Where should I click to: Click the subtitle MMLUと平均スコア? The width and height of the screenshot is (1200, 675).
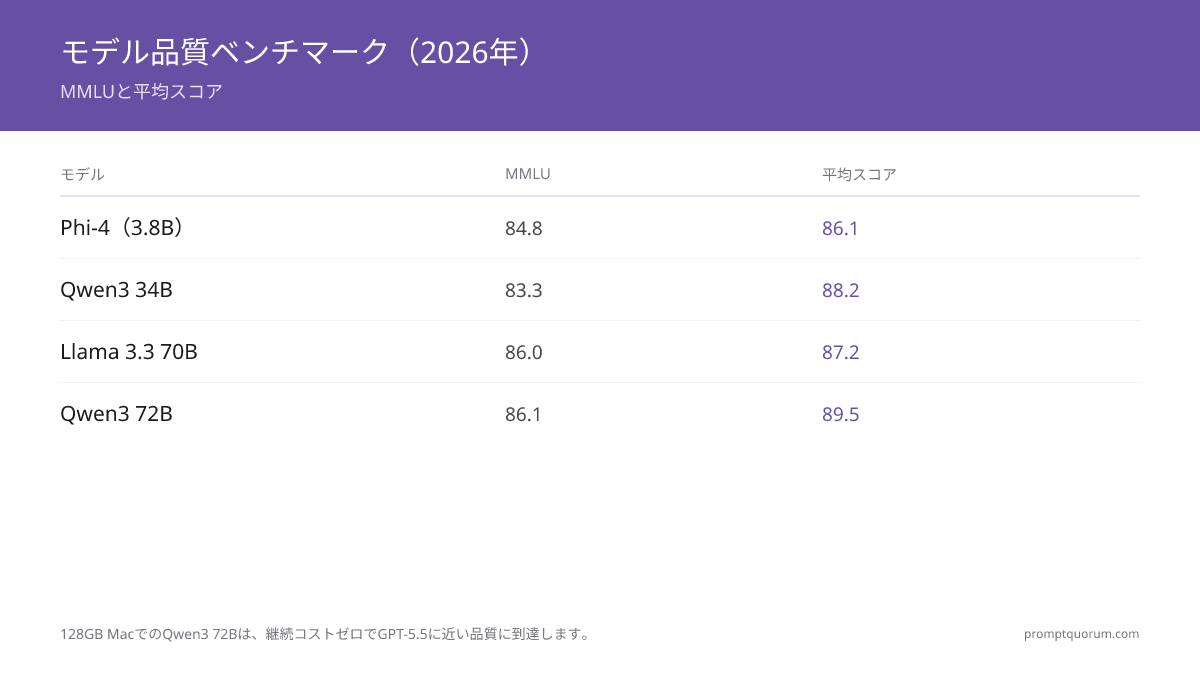[x=141, y=92]
